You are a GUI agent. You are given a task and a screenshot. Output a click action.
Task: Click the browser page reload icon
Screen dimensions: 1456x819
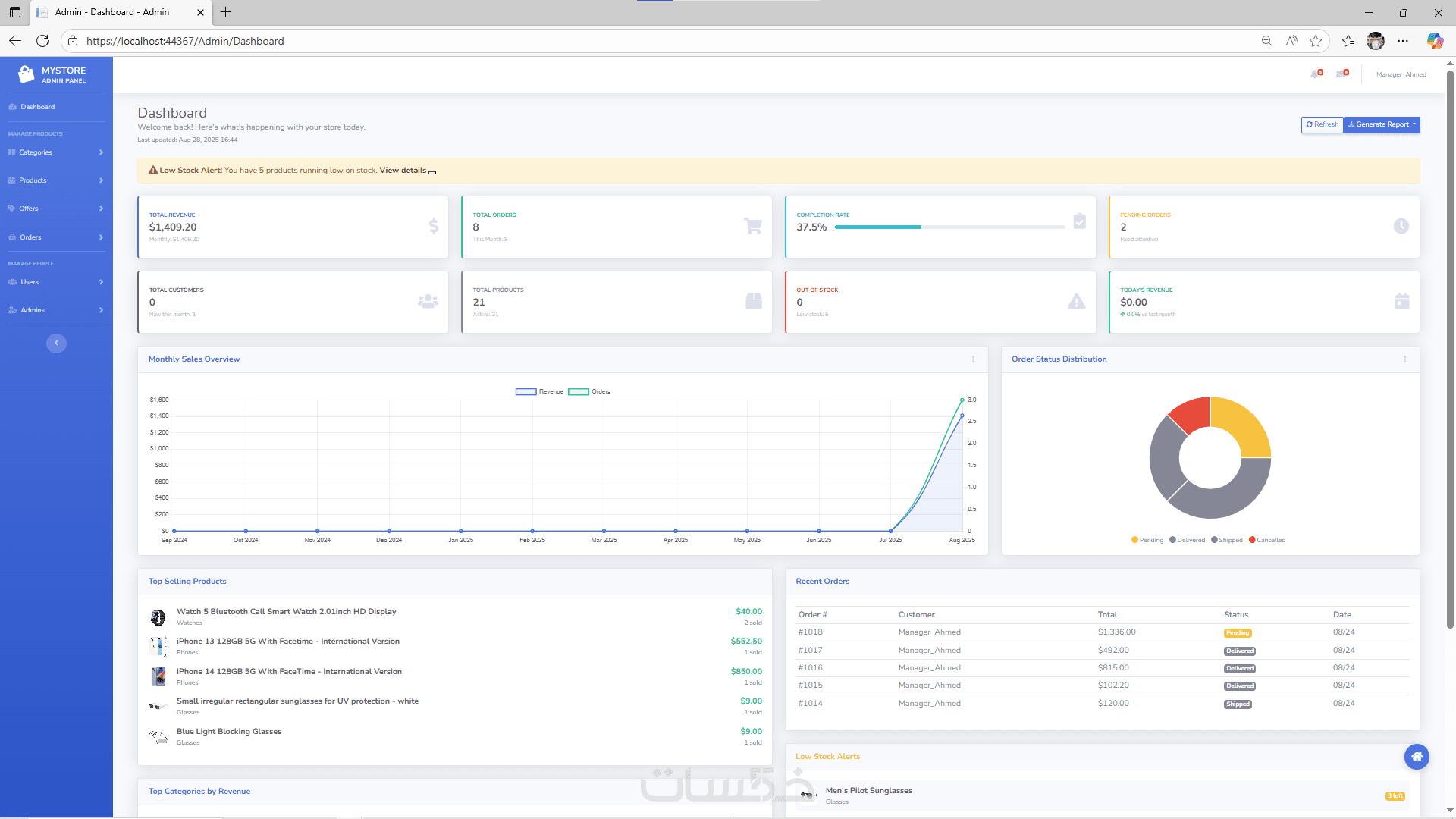(42, 41)
